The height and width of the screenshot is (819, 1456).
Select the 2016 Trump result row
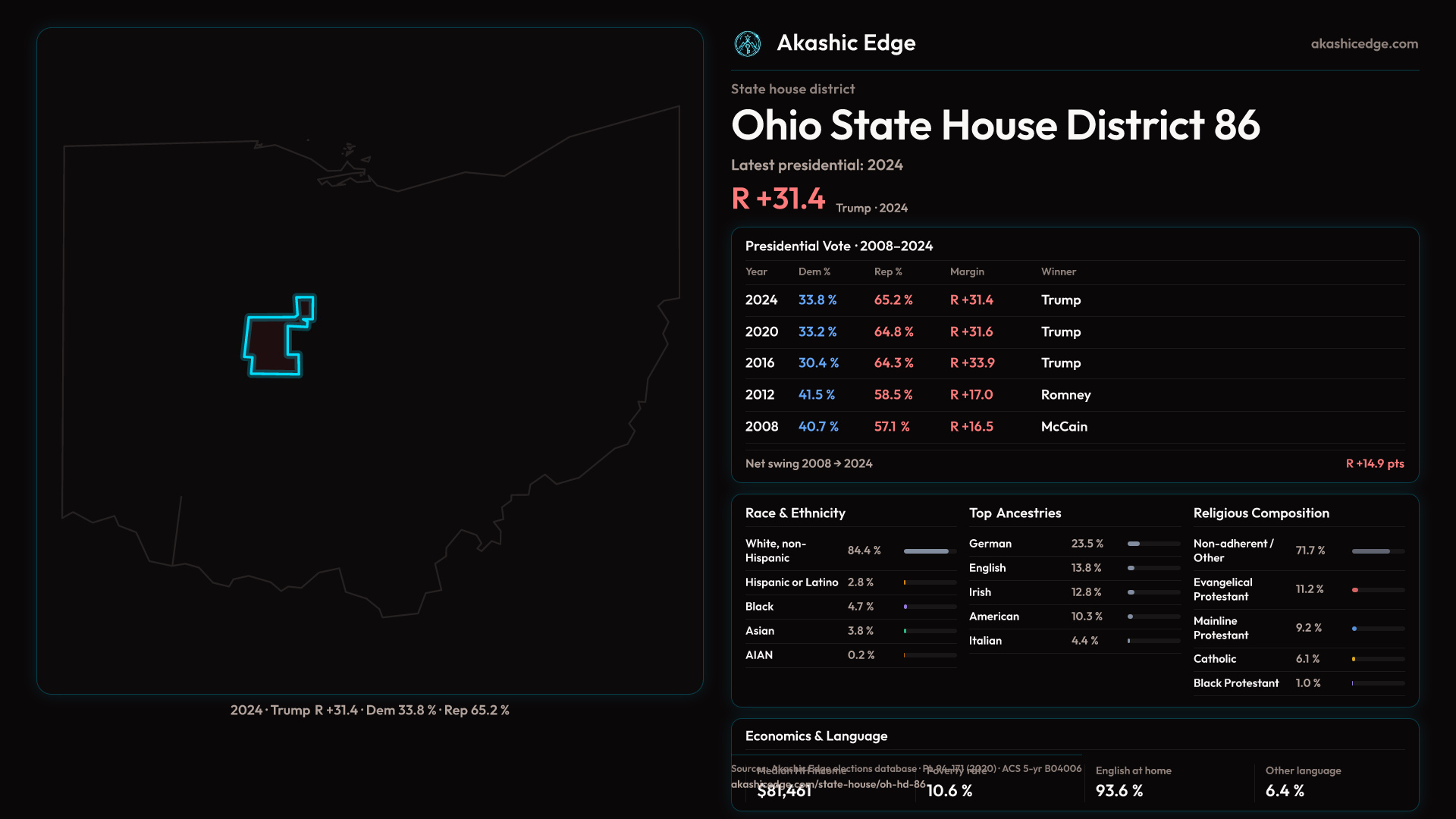pyautogui.click(x=1074, y=363)
